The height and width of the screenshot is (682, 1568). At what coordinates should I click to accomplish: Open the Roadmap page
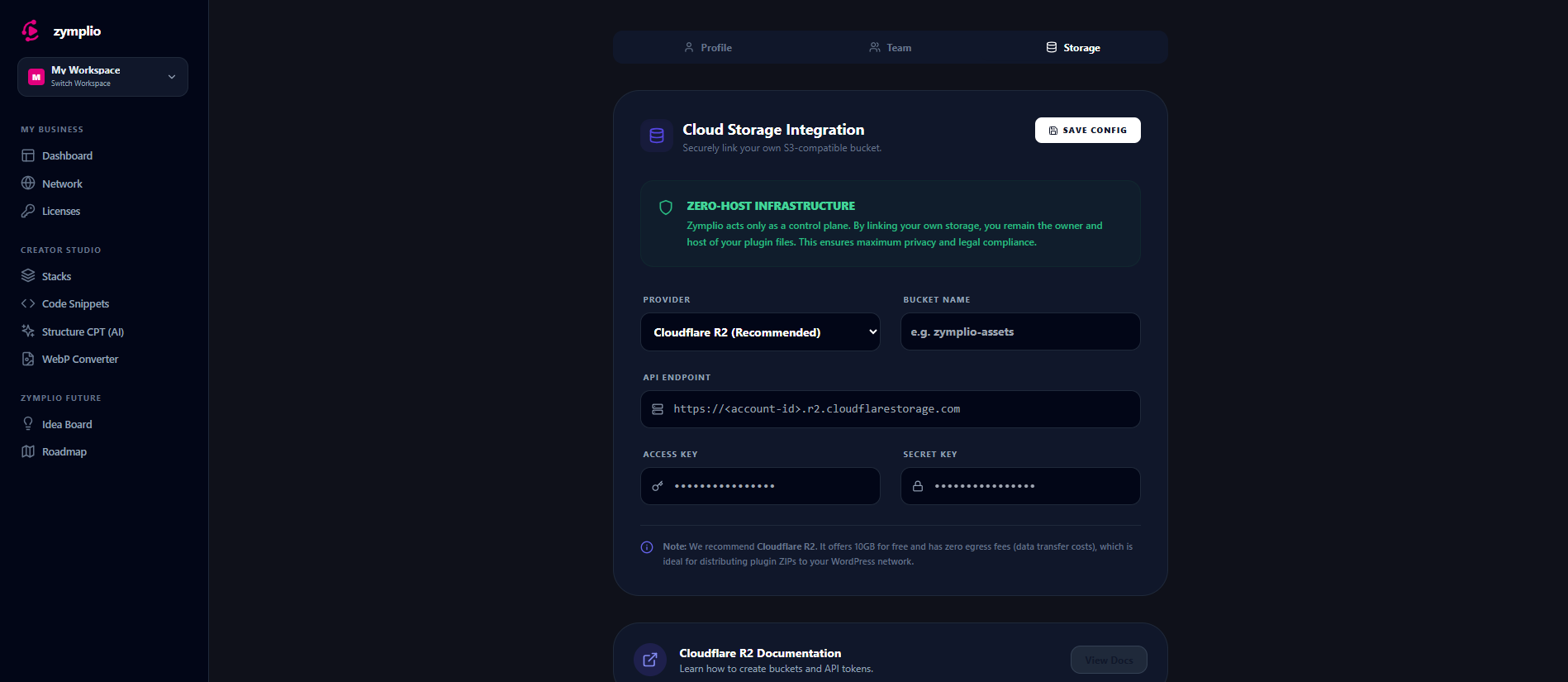64,451
